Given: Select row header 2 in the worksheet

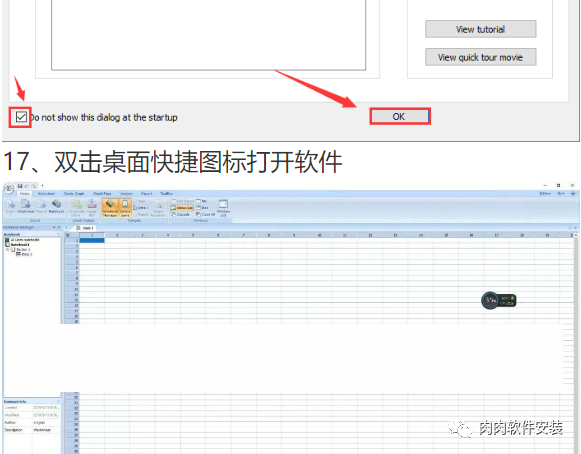Looking at the screenshot, I should [x=72, y=246].
